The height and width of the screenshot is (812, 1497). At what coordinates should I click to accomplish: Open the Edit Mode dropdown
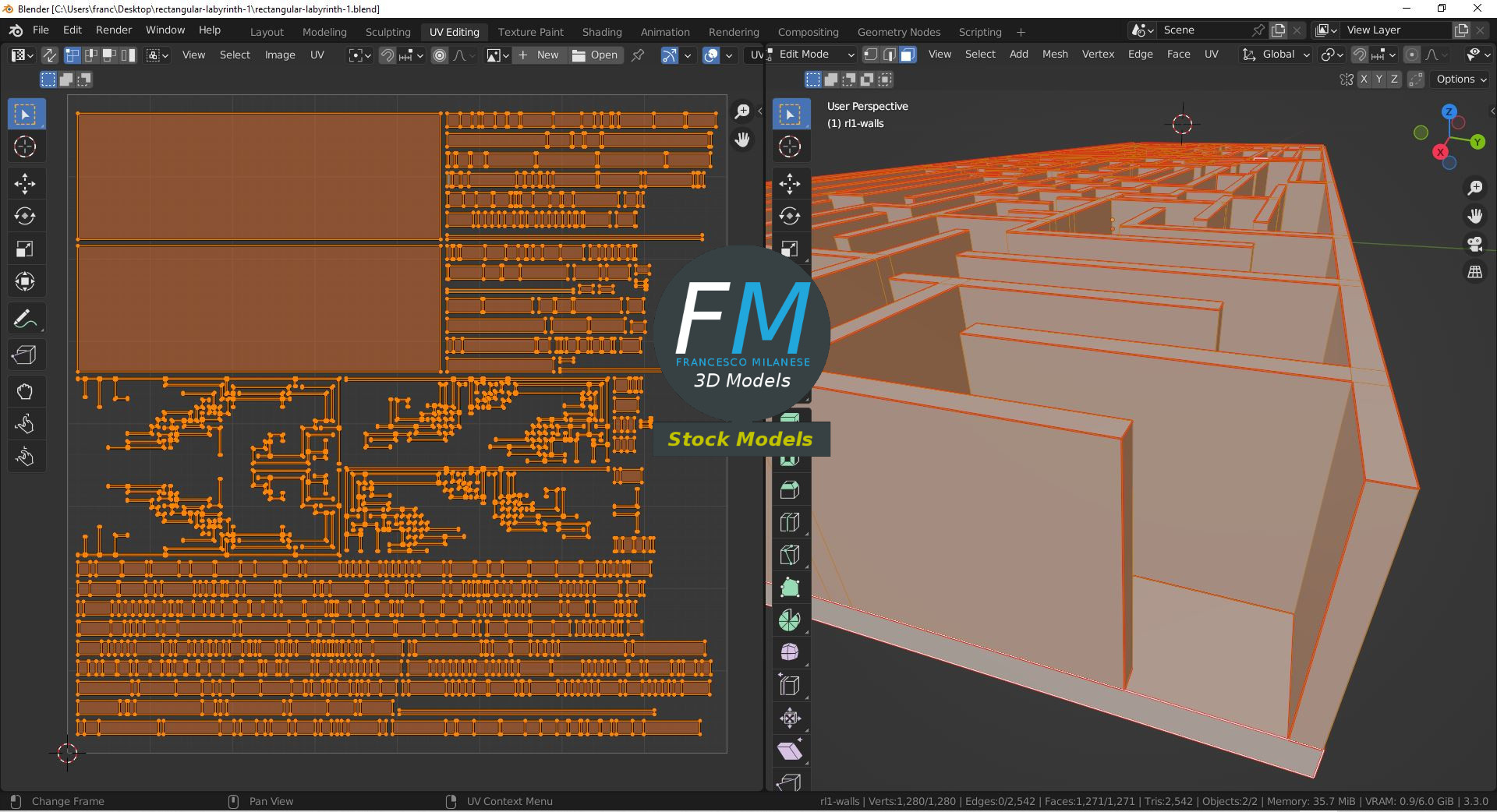[811, 55]
